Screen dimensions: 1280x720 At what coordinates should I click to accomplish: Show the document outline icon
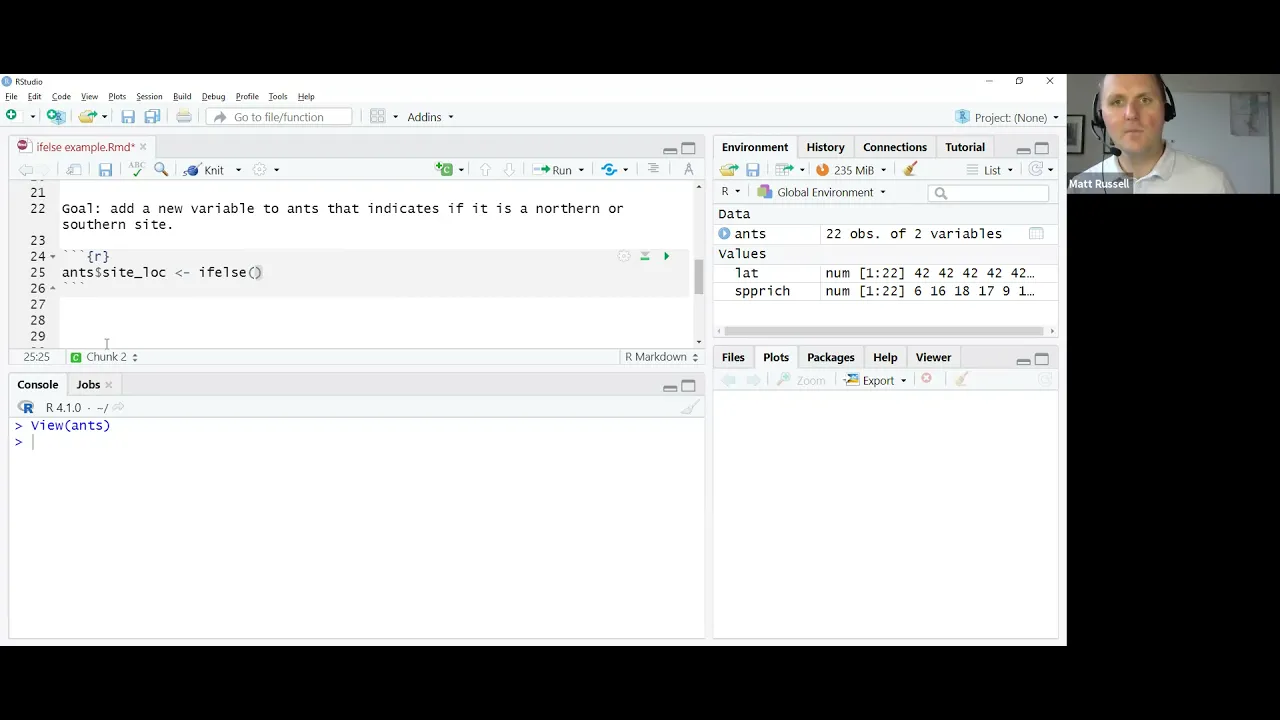653,169
